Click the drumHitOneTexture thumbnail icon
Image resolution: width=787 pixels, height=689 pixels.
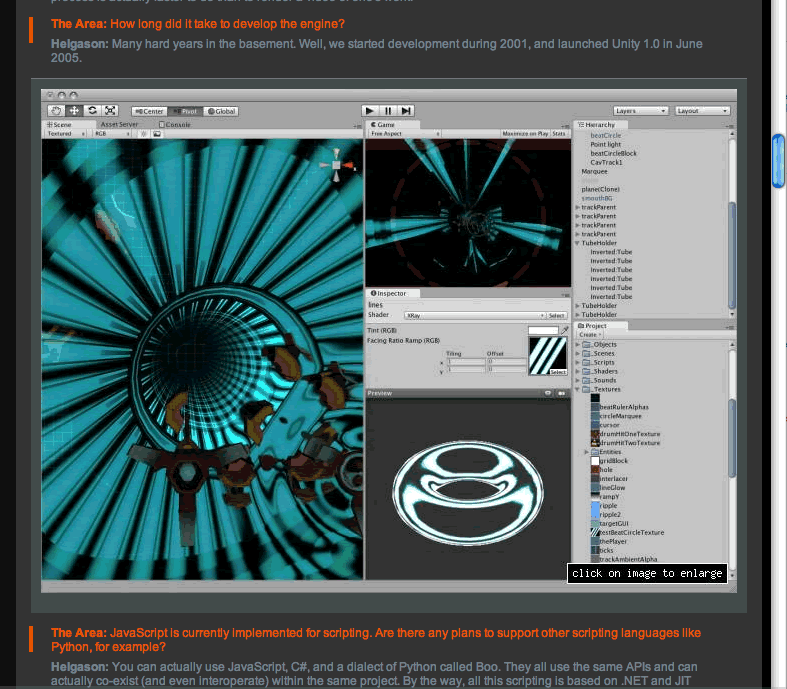pos(595,434)
